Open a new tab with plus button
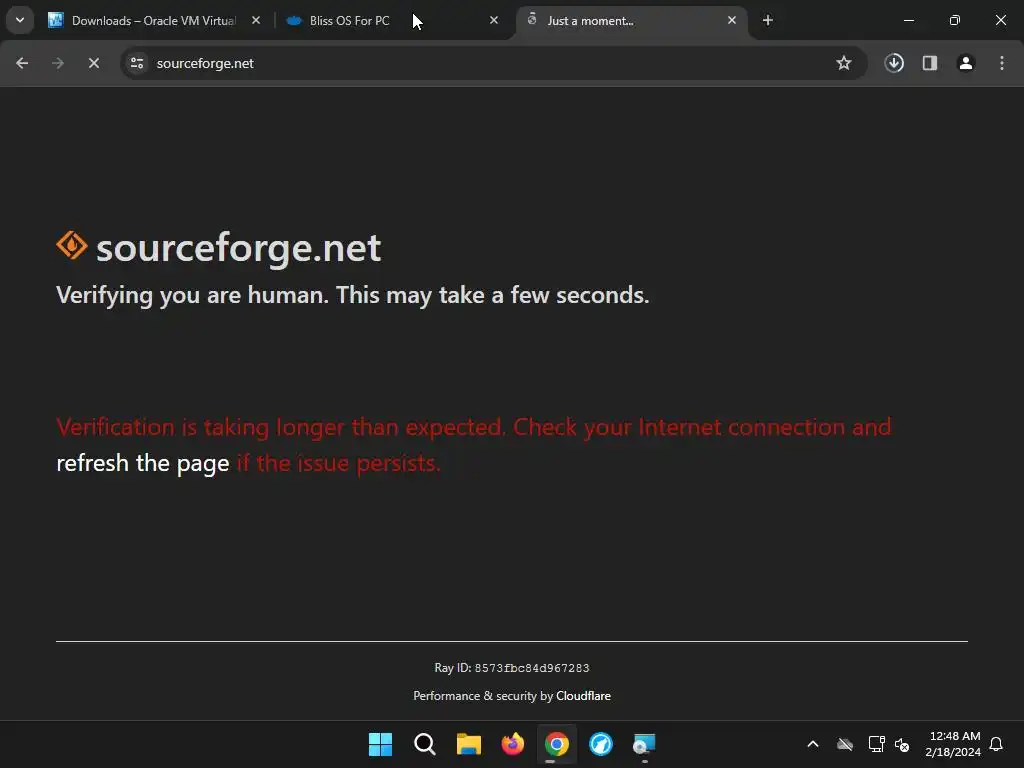Image resolution: width=1024 pixels, height=768 pixels. pyautogui.click(x=768, y=20)
